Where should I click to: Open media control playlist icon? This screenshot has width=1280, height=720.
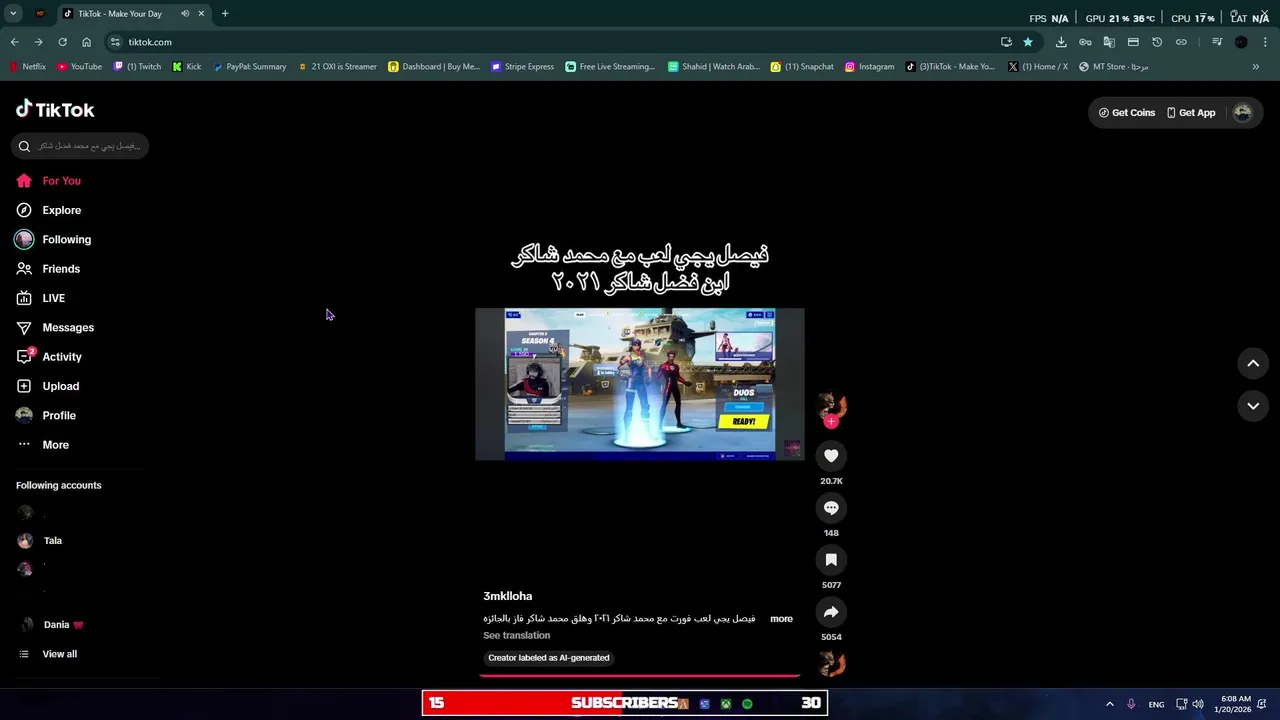tap(1217, 42)
